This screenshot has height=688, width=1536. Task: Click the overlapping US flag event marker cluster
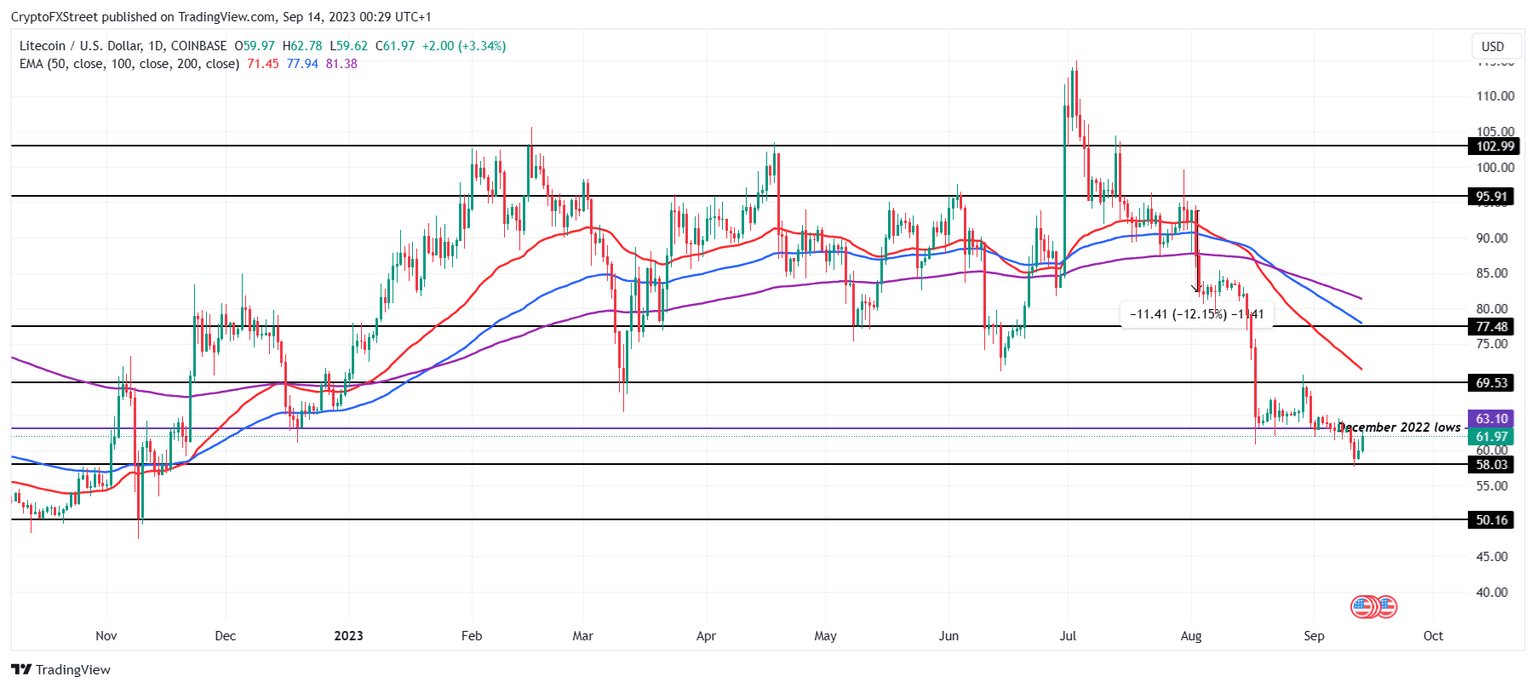click(x=1372, y=606)
